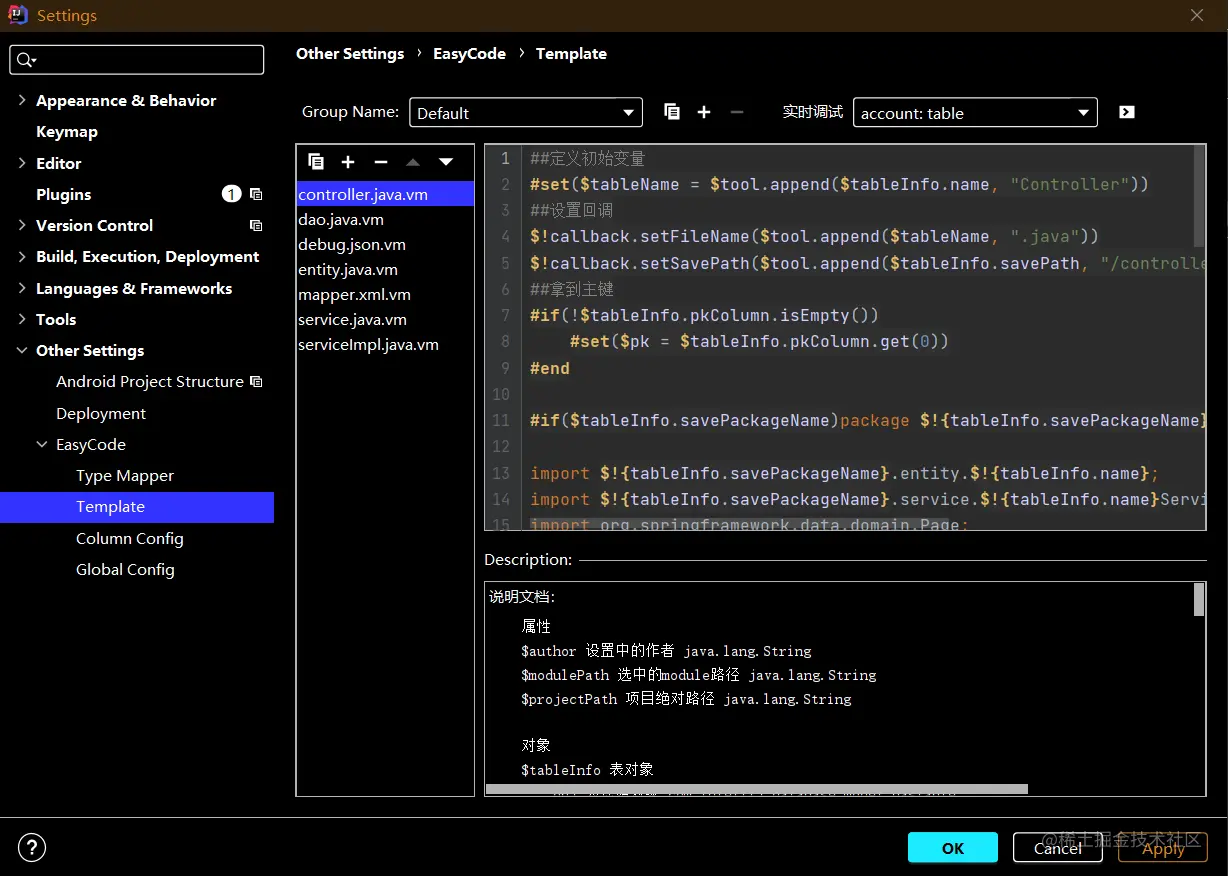Open EasyCode Type Mapper settings

[x=125, y=475]
